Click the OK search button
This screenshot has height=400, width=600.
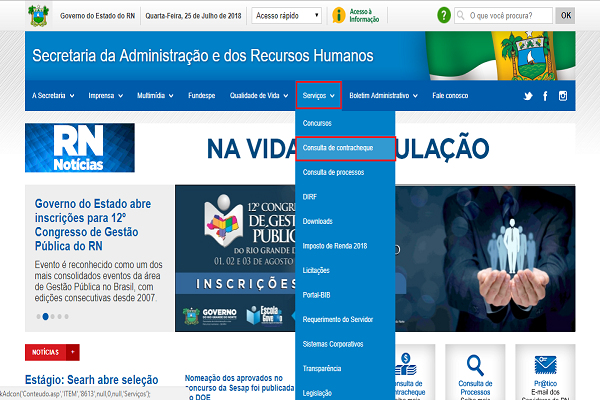pos(565,16)
